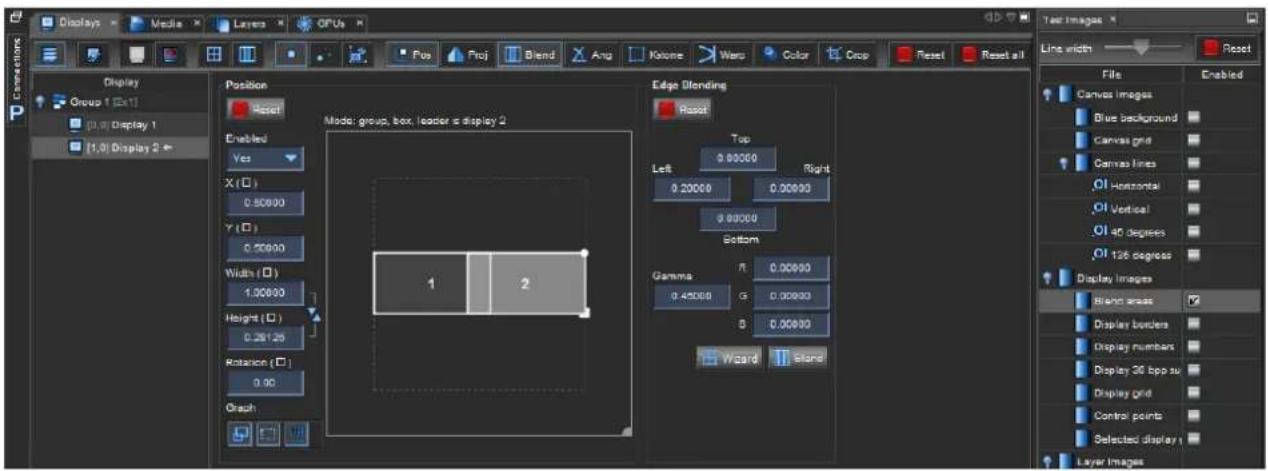The height and width of the screenshot is (471, 1268).
Task: Click the single dot toolbar icon
Action: pos(289,56)
